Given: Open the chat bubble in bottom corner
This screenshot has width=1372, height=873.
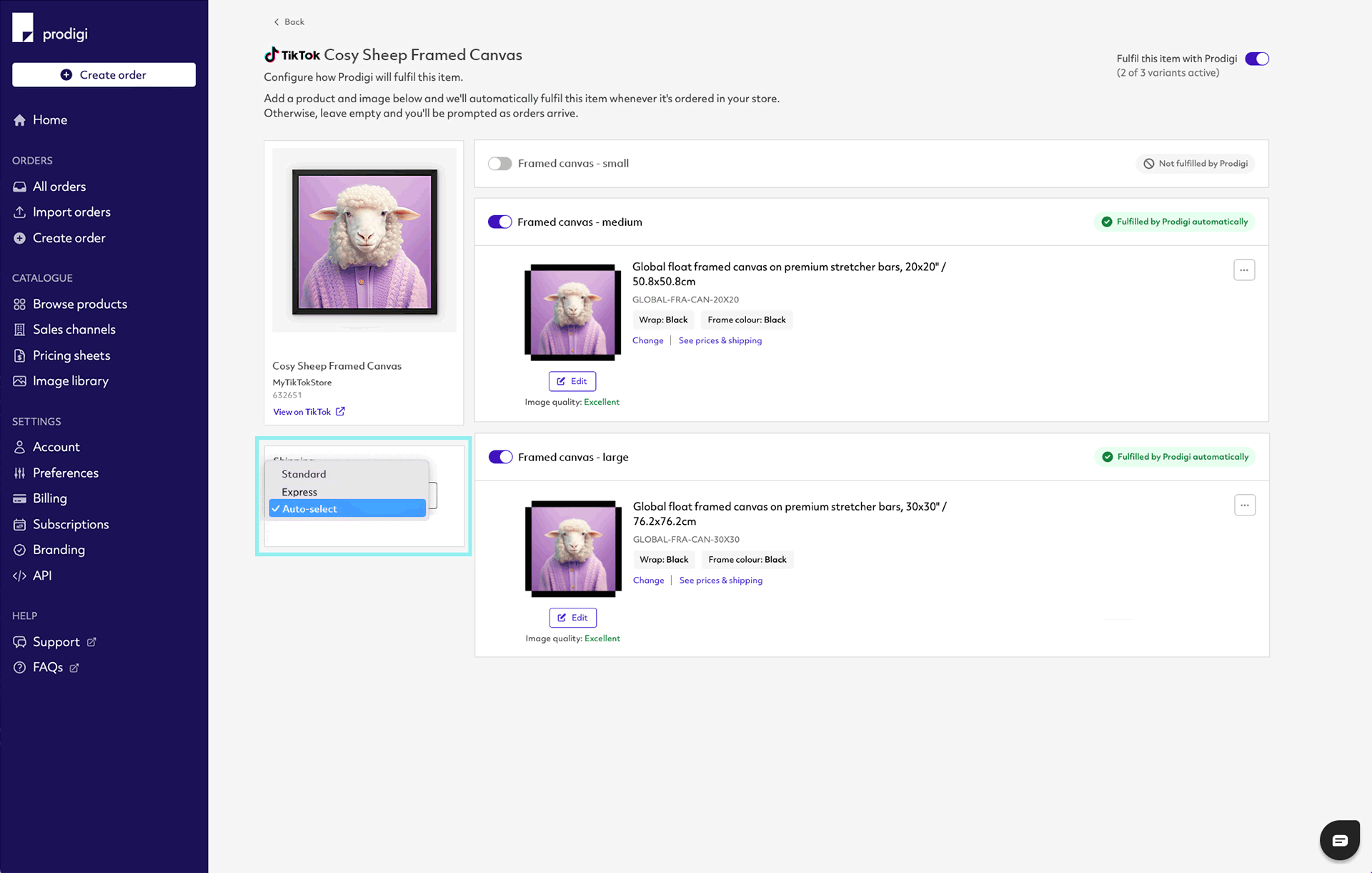Looking at the screenshot, I should [x=1340, y=840].
